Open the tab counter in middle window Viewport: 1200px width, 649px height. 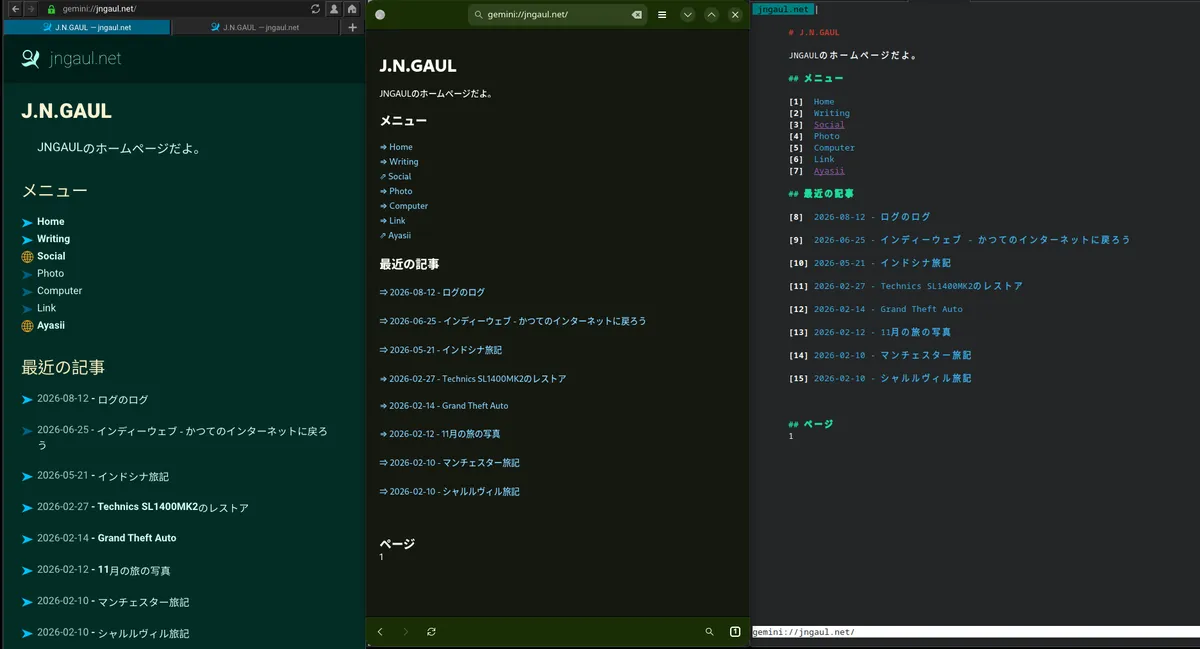[735, 632]
